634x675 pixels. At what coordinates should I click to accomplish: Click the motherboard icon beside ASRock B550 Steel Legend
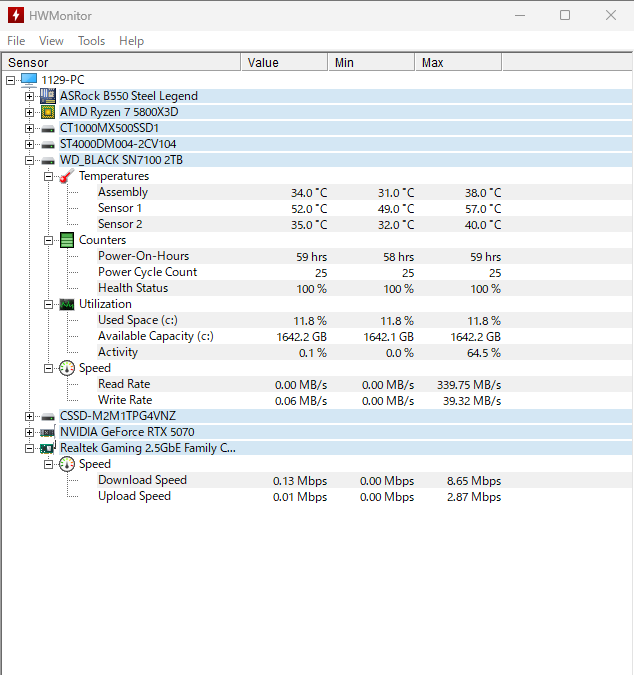coord(47,96)
